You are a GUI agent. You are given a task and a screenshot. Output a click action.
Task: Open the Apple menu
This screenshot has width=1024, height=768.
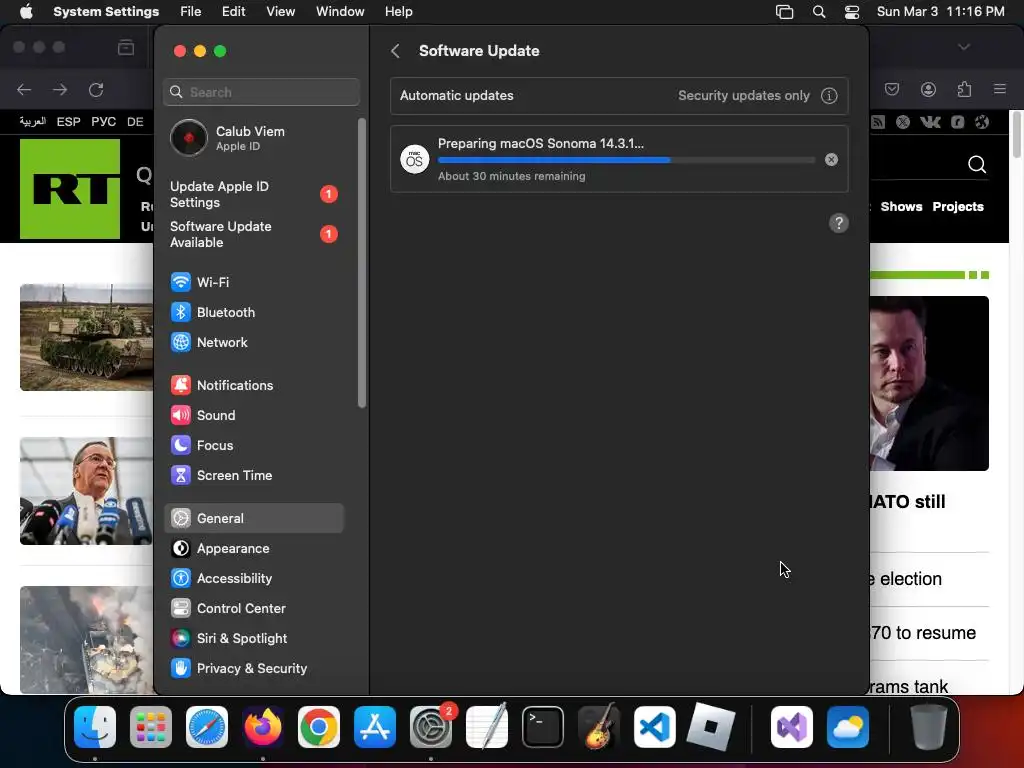pyautogui.click(x=26, y=12)
